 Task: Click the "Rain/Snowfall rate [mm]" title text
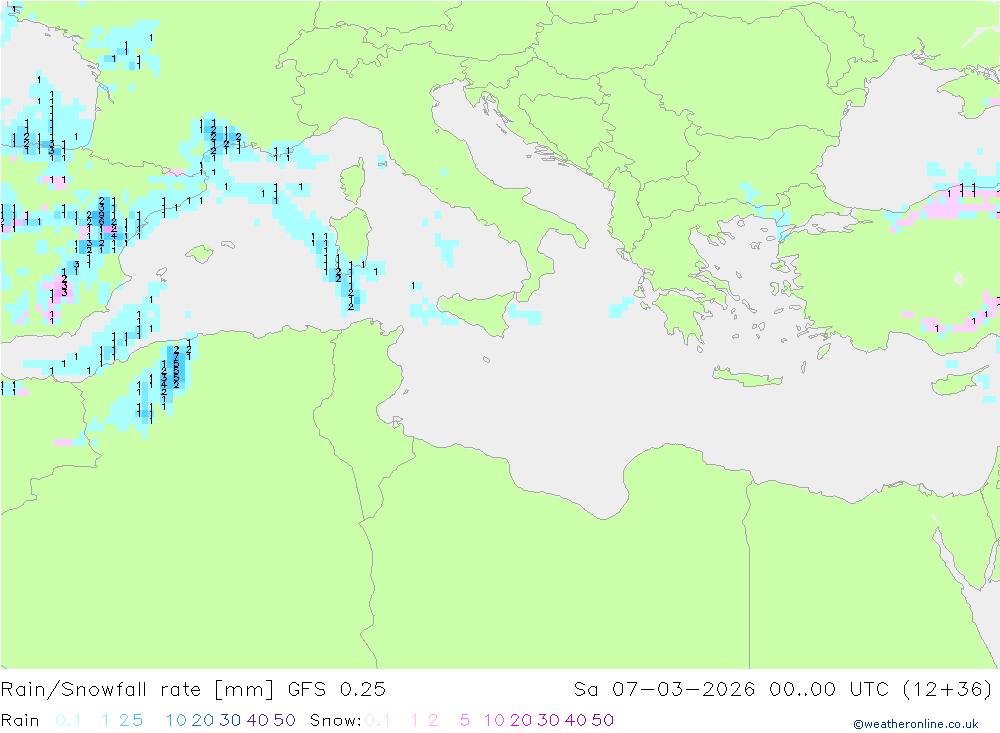(x=137, y=690)
